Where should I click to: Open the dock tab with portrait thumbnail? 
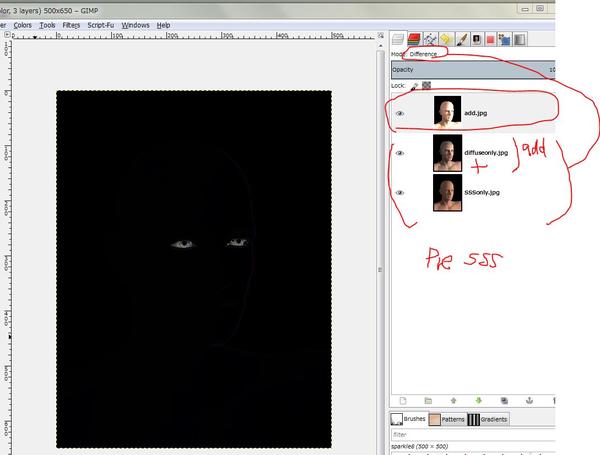476,39
